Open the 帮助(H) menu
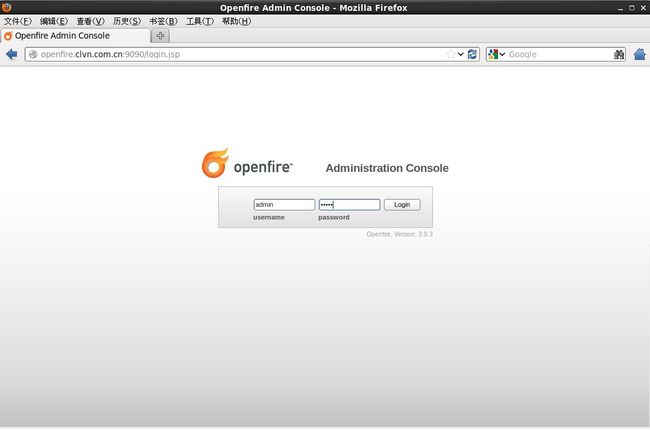650x430 pixels. click(236, 21)
